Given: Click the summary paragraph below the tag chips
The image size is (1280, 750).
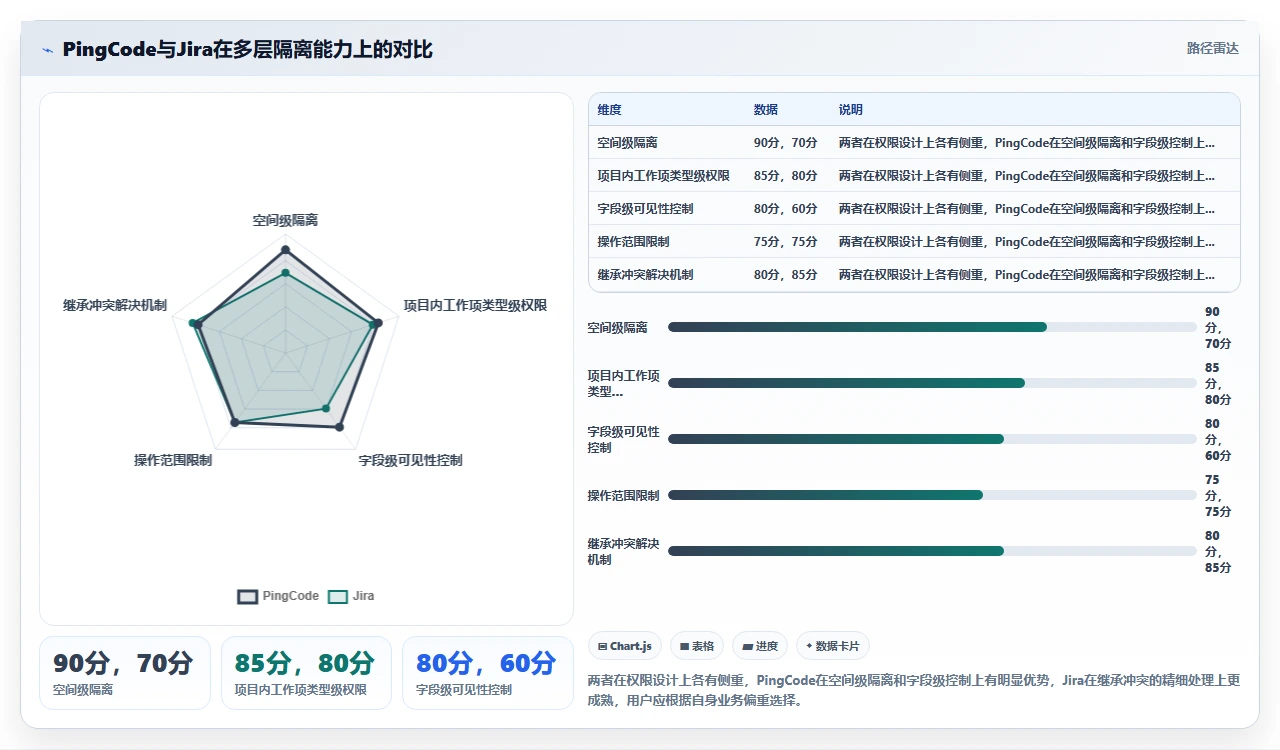Looking at the screenshot, I should (914, 690).
